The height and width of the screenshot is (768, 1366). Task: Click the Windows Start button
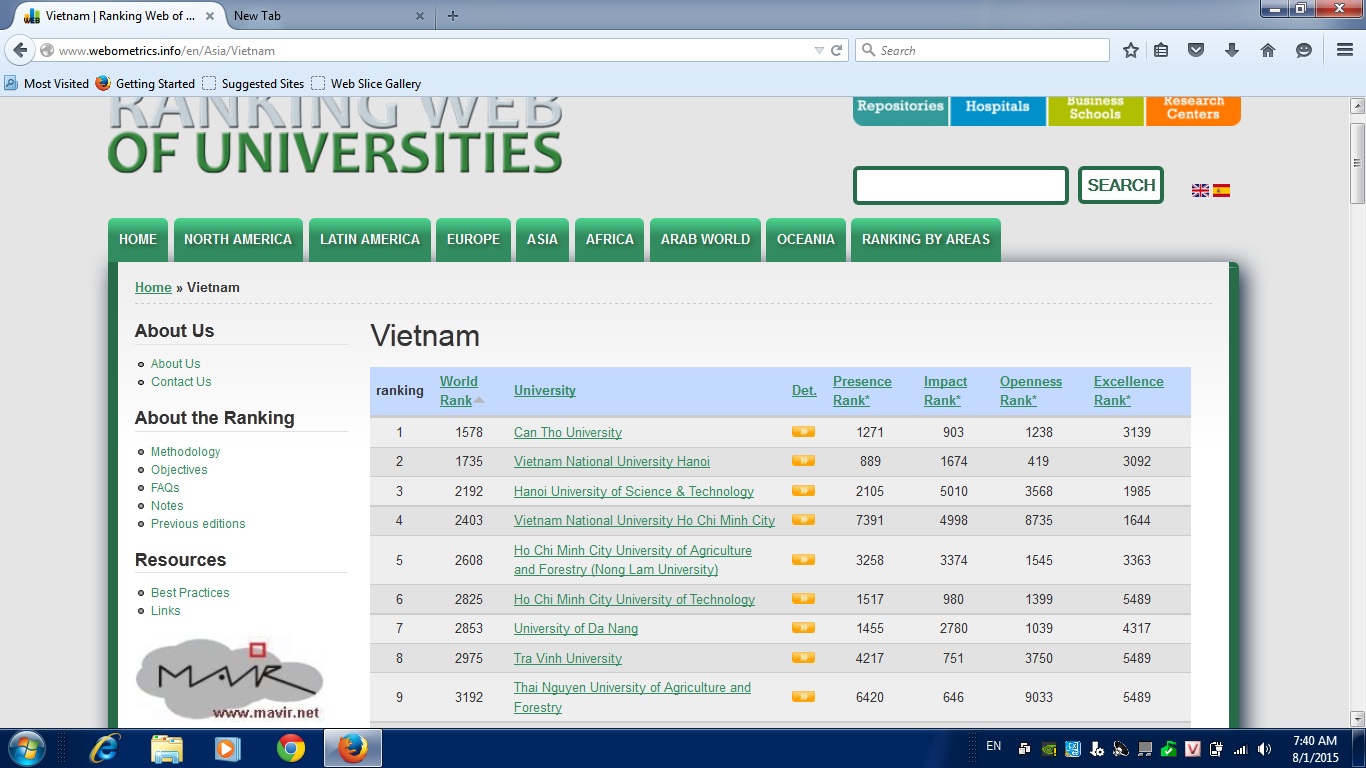coord(27,748)
